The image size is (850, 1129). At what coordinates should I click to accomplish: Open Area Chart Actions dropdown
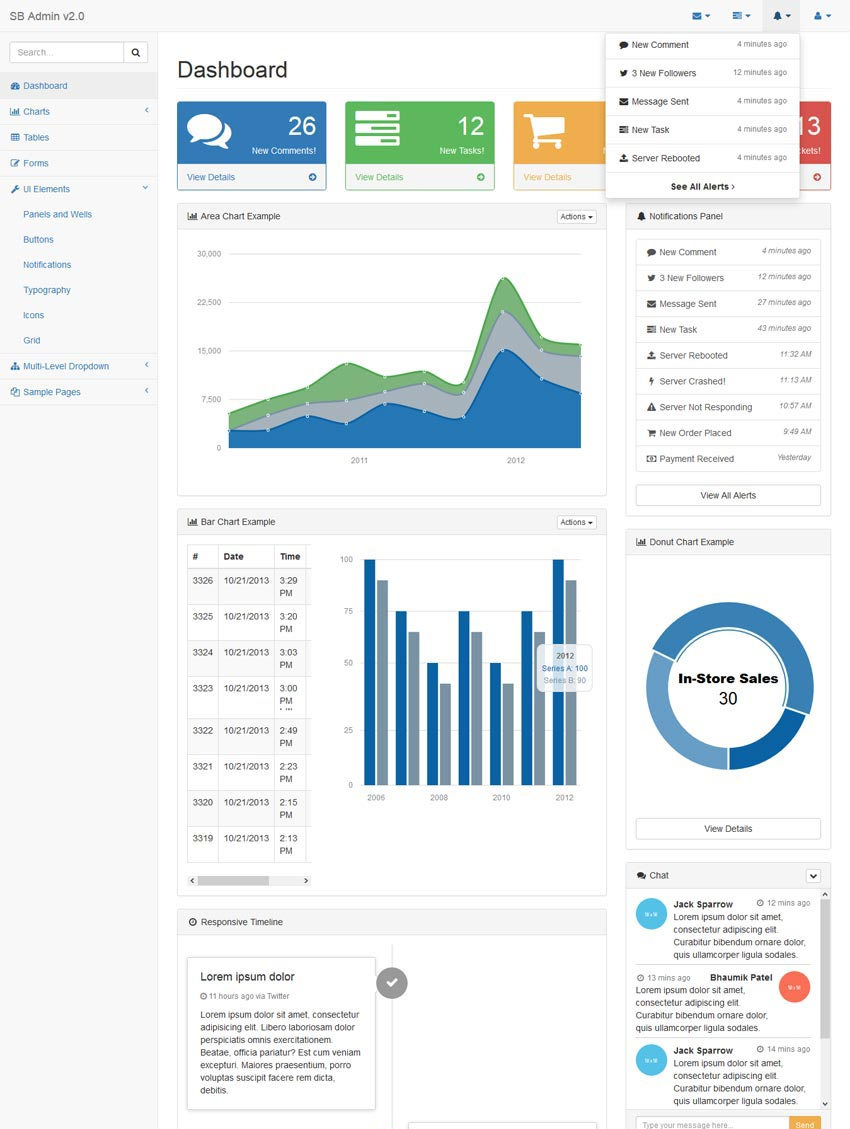tap(576, 216)
